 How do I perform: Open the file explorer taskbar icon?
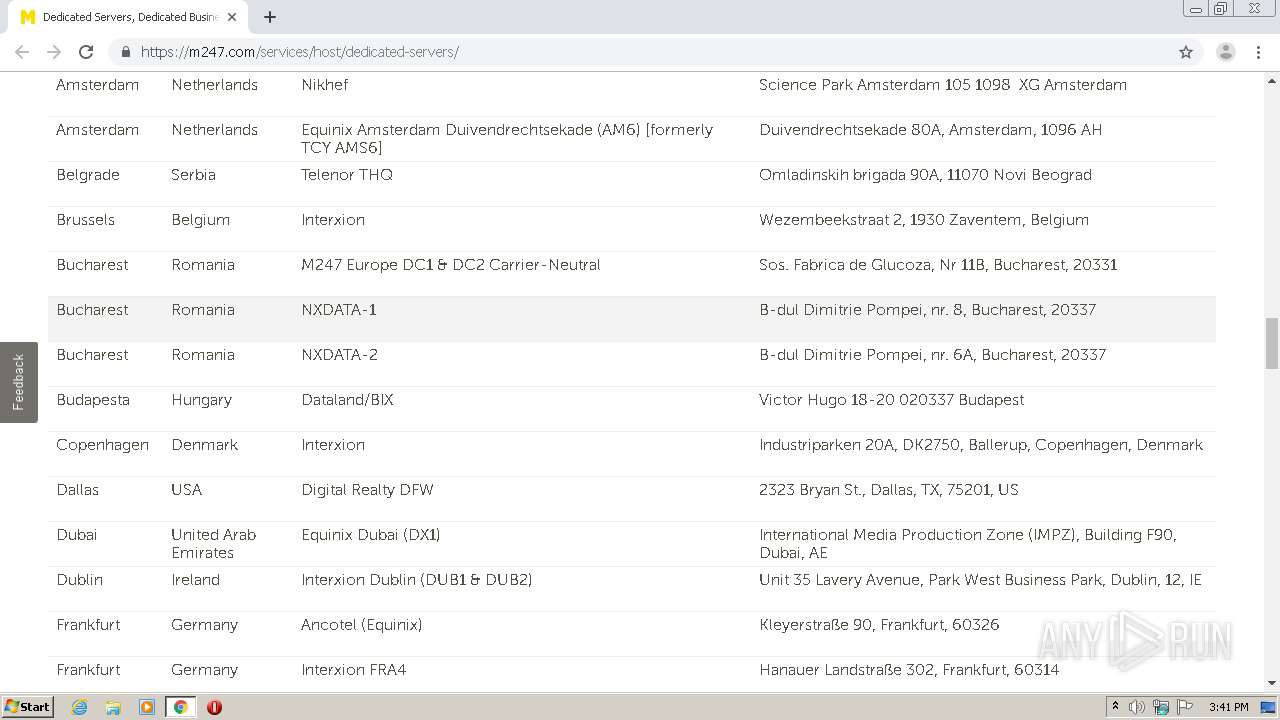coord(113,707)
